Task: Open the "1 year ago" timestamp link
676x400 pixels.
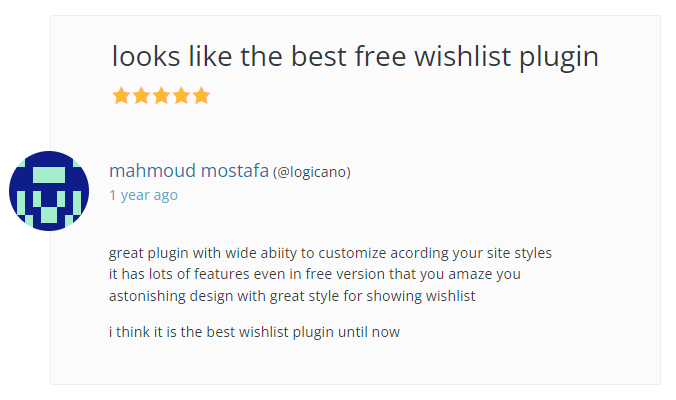Action: coord(143,195)
